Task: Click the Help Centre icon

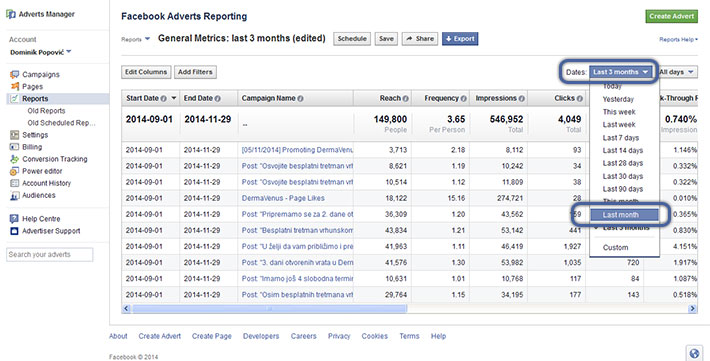Action: pyautogui.click(x=14, y=219)
